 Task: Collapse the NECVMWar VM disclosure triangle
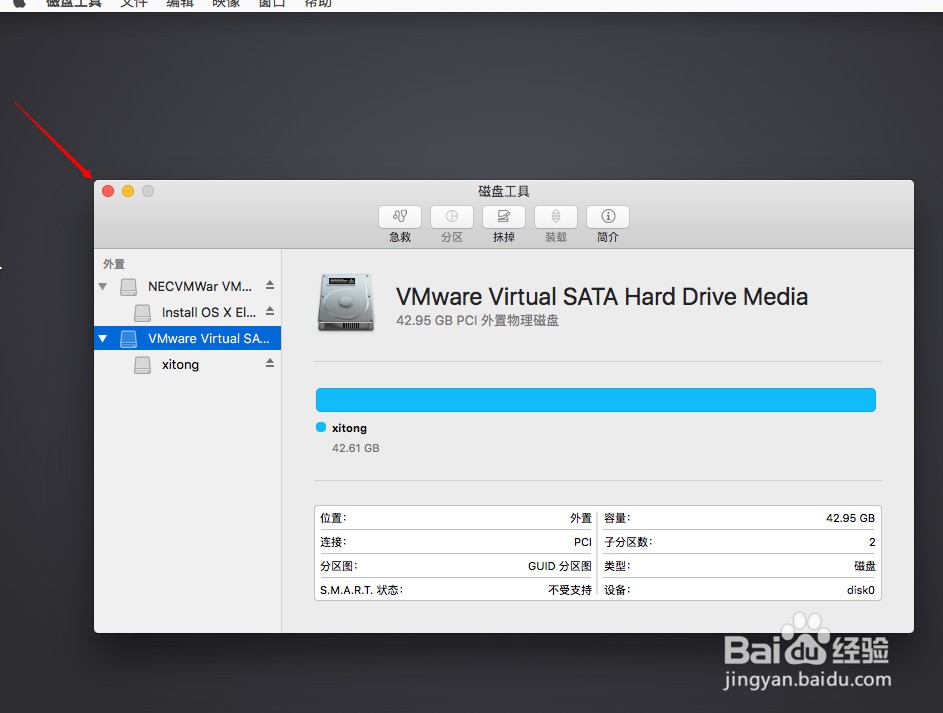tap(103, 286)
